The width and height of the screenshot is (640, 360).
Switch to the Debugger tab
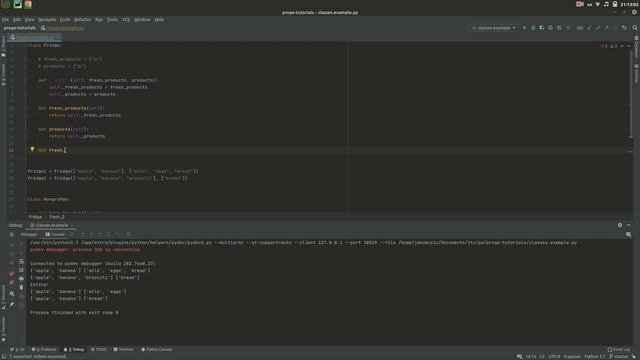click(29, 234)
